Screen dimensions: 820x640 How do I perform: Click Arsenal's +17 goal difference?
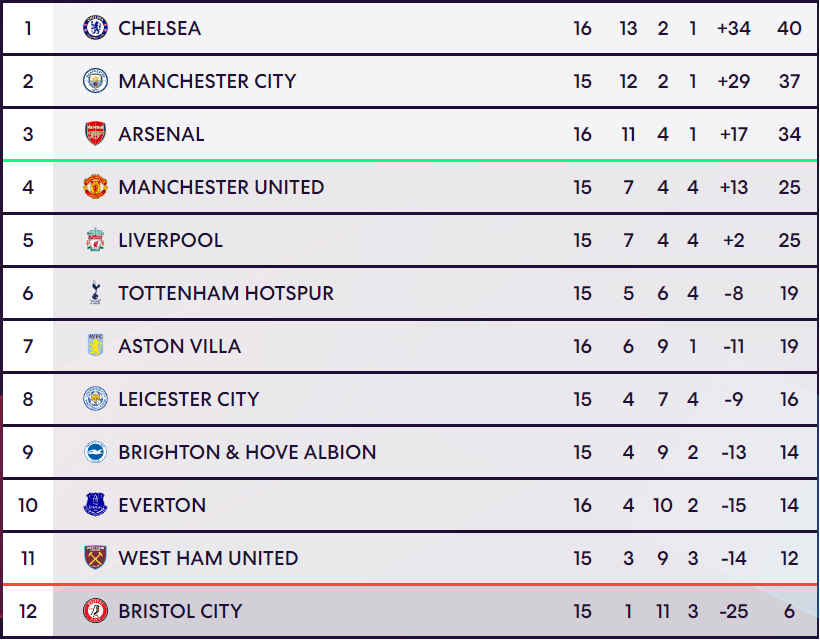(734, 134)
